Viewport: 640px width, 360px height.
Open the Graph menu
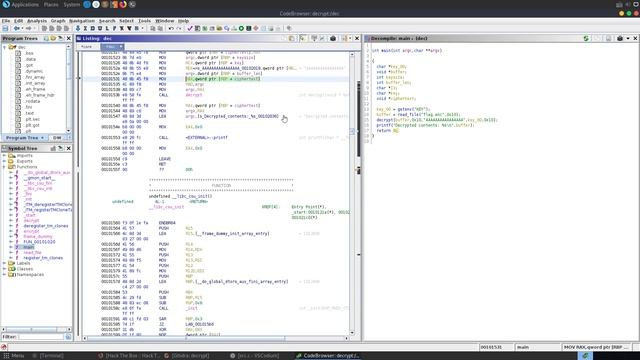[x=58, y=21]
